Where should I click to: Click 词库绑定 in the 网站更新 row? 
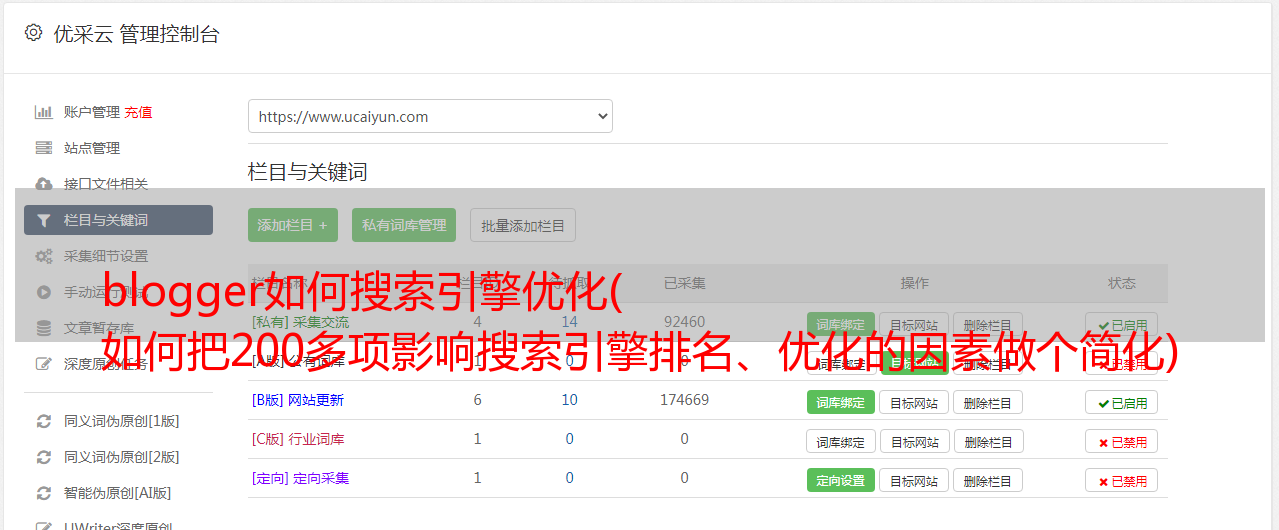tap(840, 402)
